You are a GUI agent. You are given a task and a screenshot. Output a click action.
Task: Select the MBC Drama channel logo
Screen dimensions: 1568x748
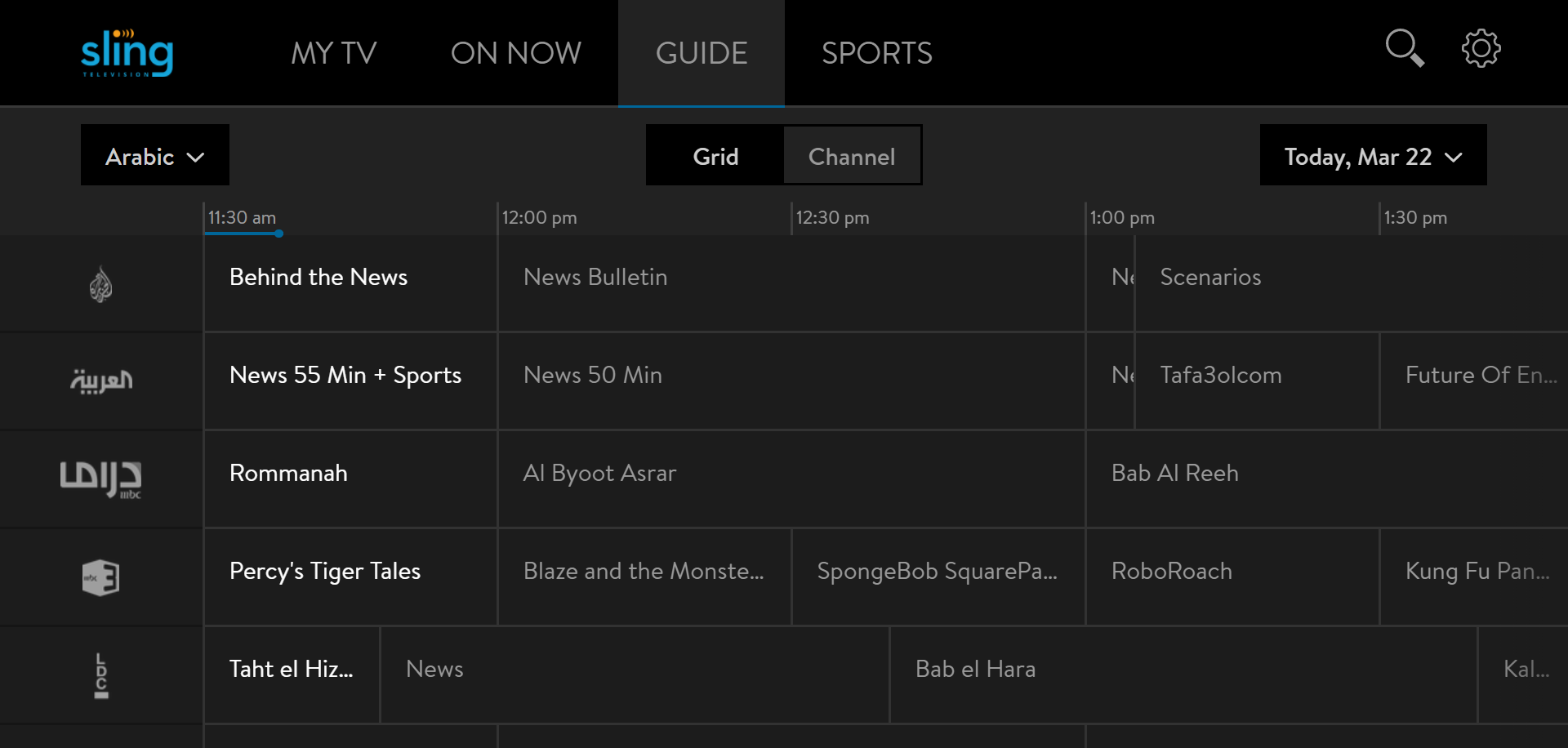point(101,479)
